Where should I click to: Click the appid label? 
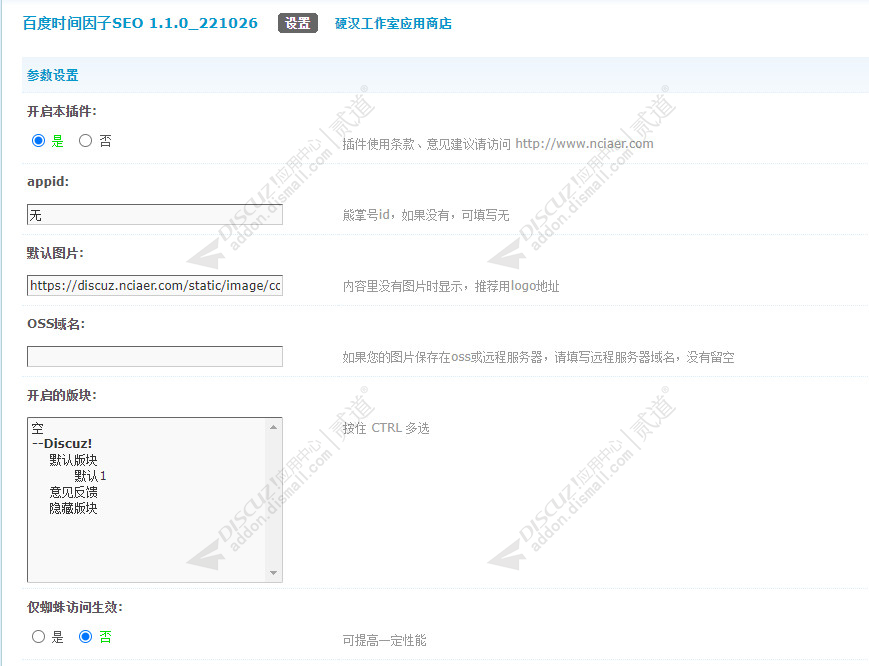(x=48, y=182)
